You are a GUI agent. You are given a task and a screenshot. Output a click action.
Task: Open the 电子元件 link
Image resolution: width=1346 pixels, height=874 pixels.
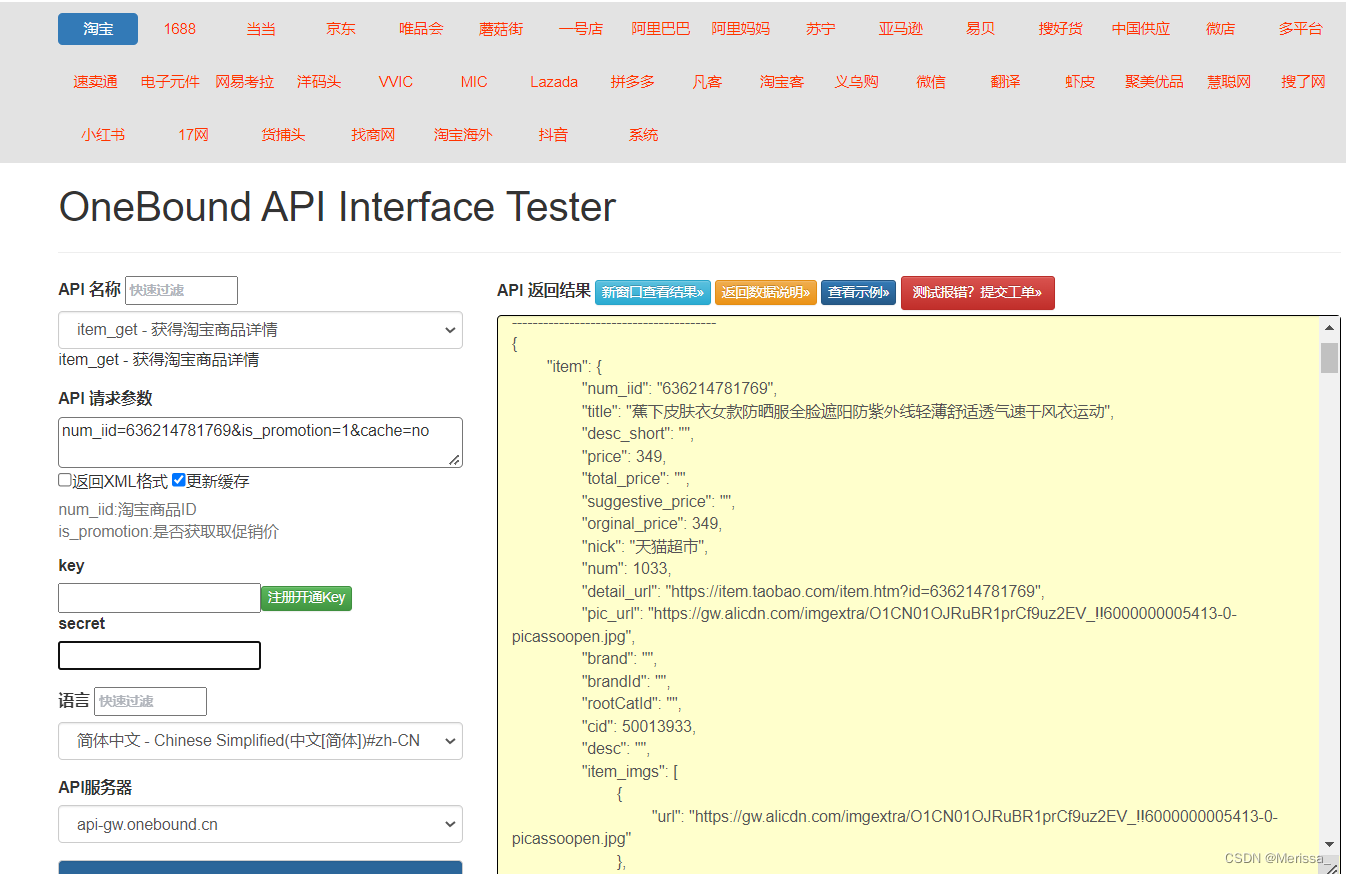170,82
